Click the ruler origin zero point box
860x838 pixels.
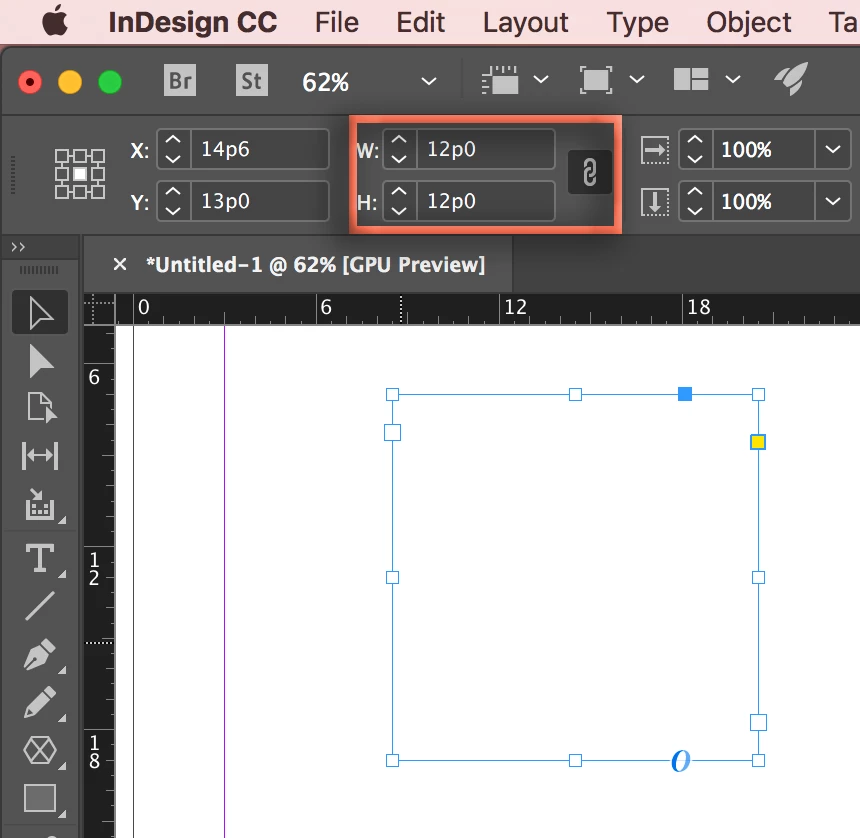[x=99, y=309]
